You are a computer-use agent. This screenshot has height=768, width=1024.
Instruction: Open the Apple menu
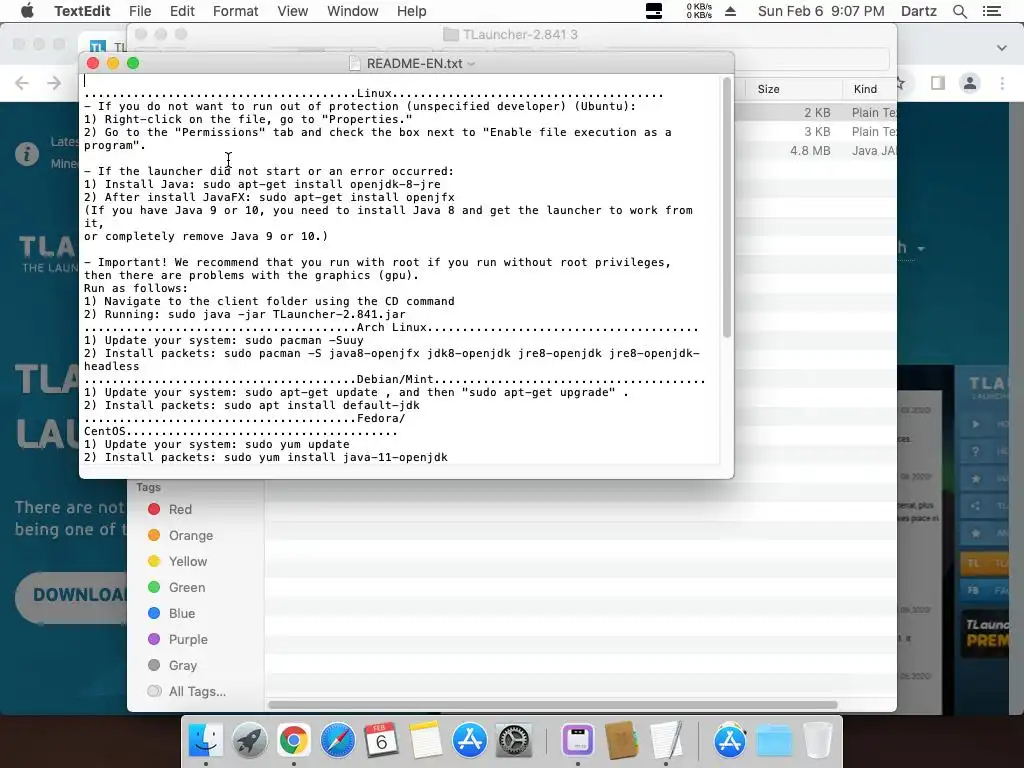(x=27, y=11)
